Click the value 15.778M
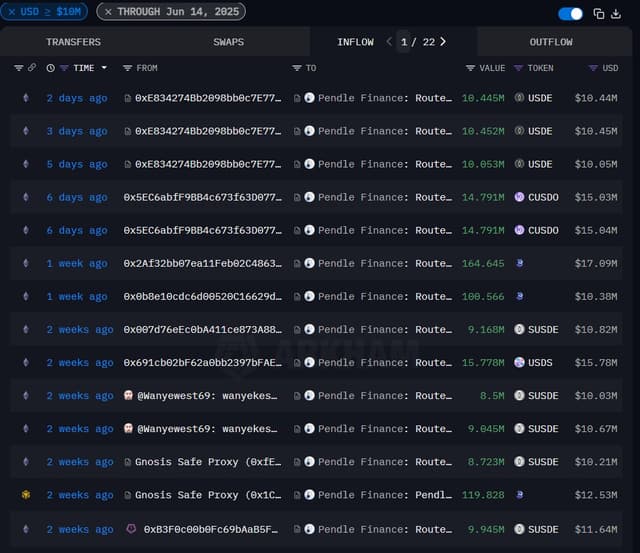This screenshot has width=640, height=553. 483,363
